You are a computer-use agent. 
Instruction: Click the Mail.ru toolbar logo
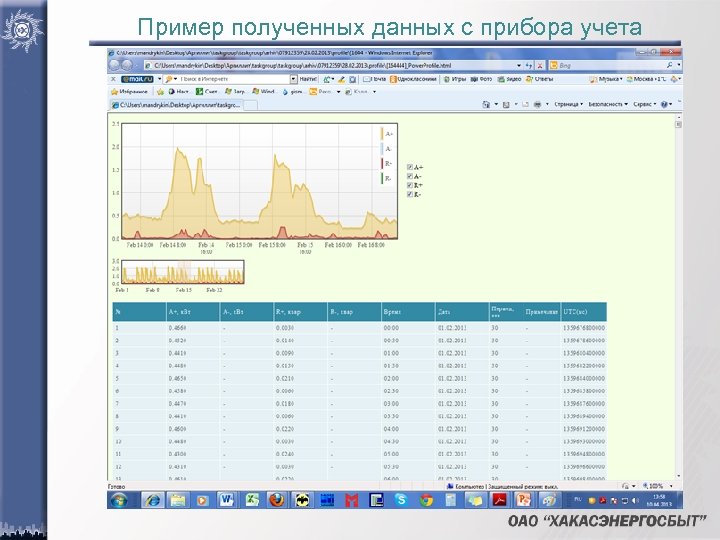[x=137, y=79]
